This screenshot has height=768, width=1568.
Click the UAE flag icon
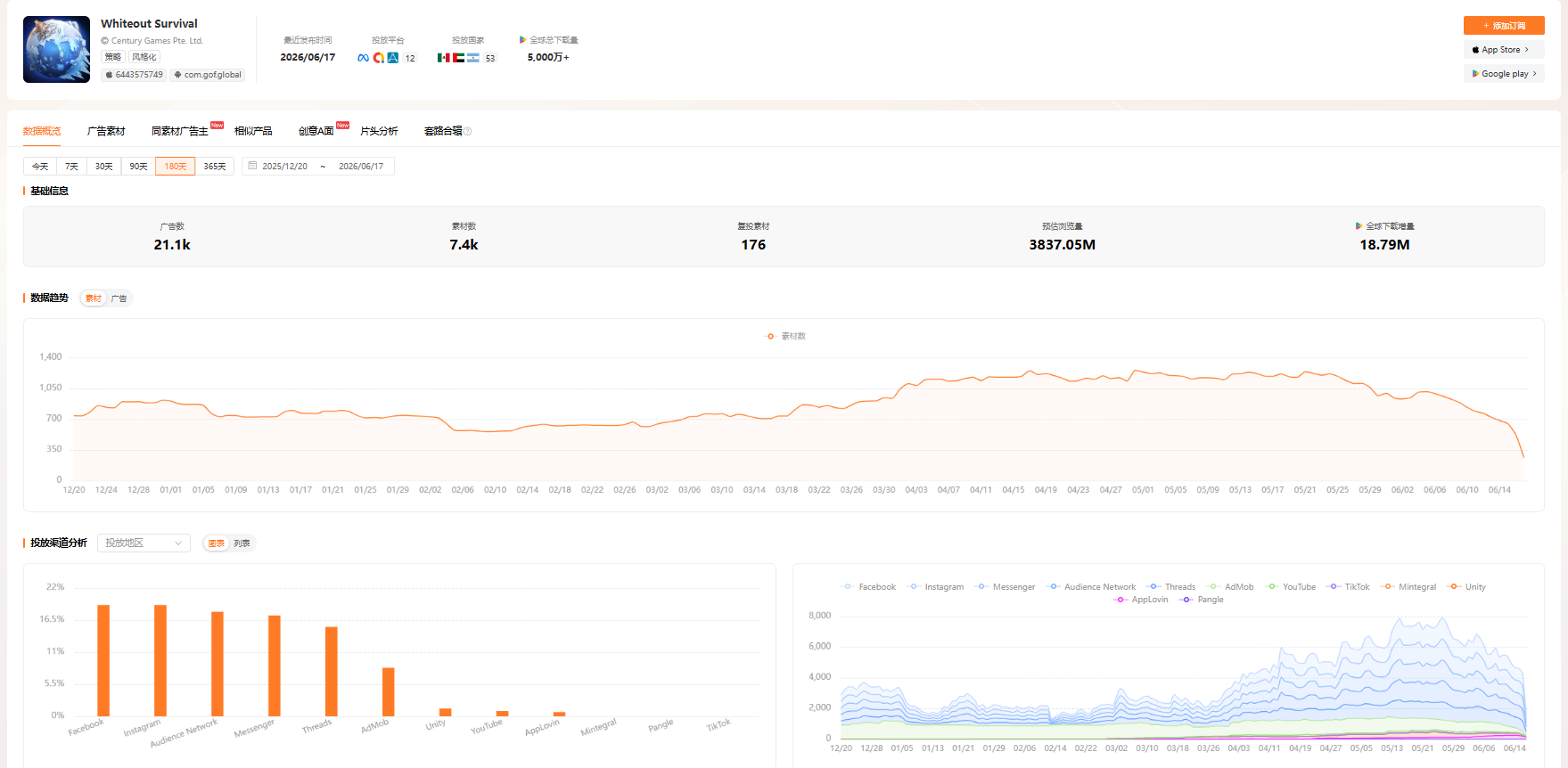tap(458, 58)
